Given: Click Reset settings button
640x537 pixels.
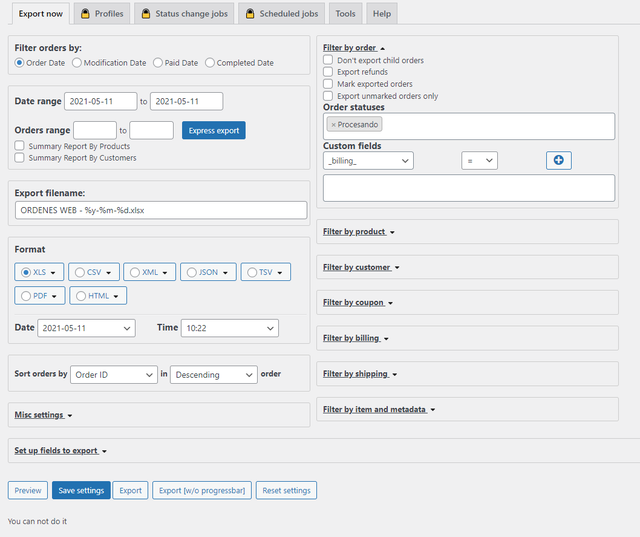Looking at the screenshot, I should point(287,490).
